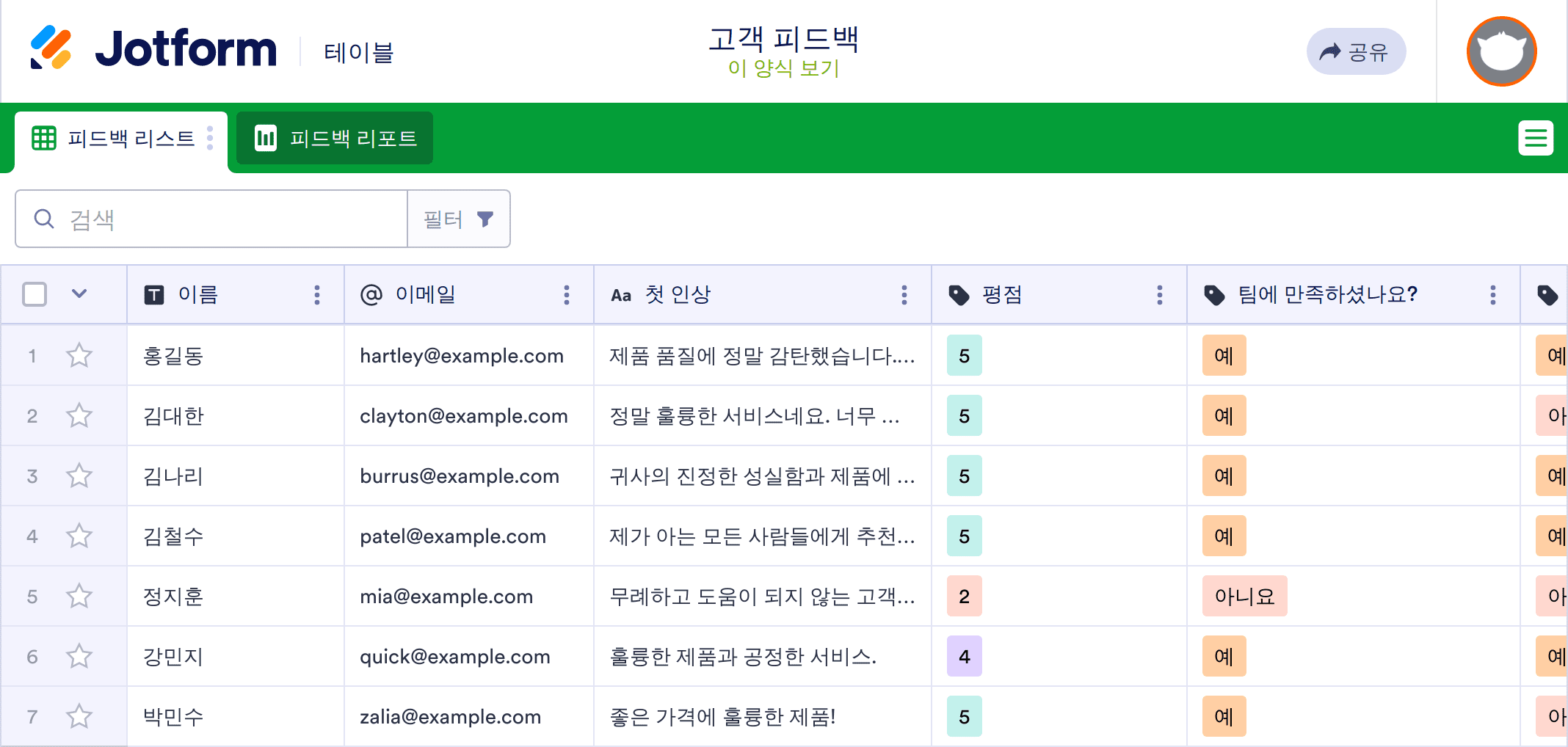Screen dimensions: 1568x747
Task: Open the kebab menu beside 피드백 리스트
Action: click(x=210, y=138)
